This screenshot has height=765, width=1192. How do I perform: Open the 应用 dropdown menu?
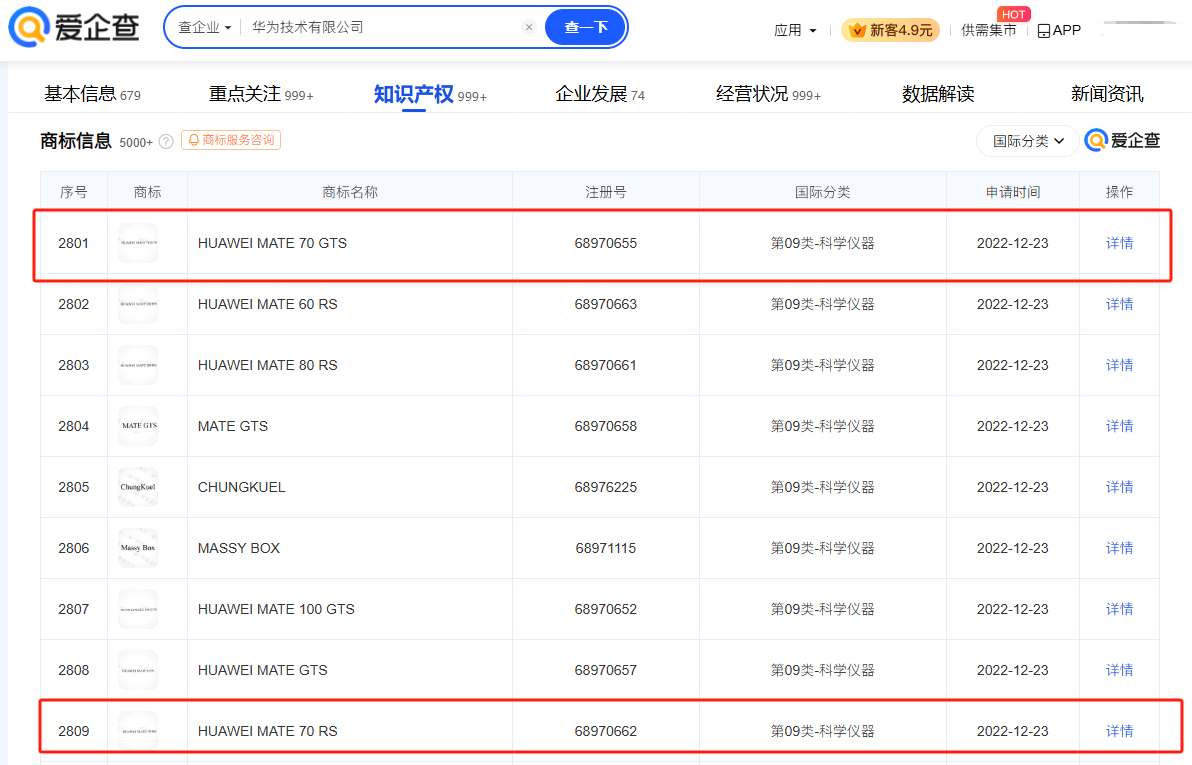coord(795,30)
